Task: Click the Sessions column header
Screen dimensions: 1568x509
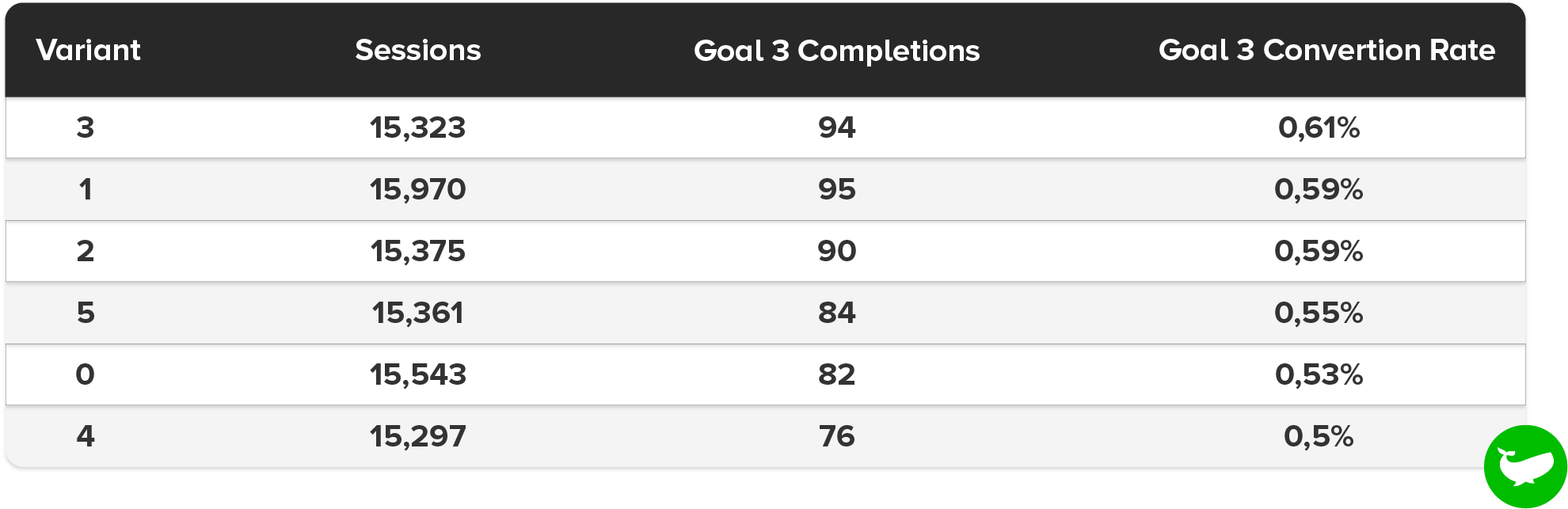Action: [x=417, y=51]
